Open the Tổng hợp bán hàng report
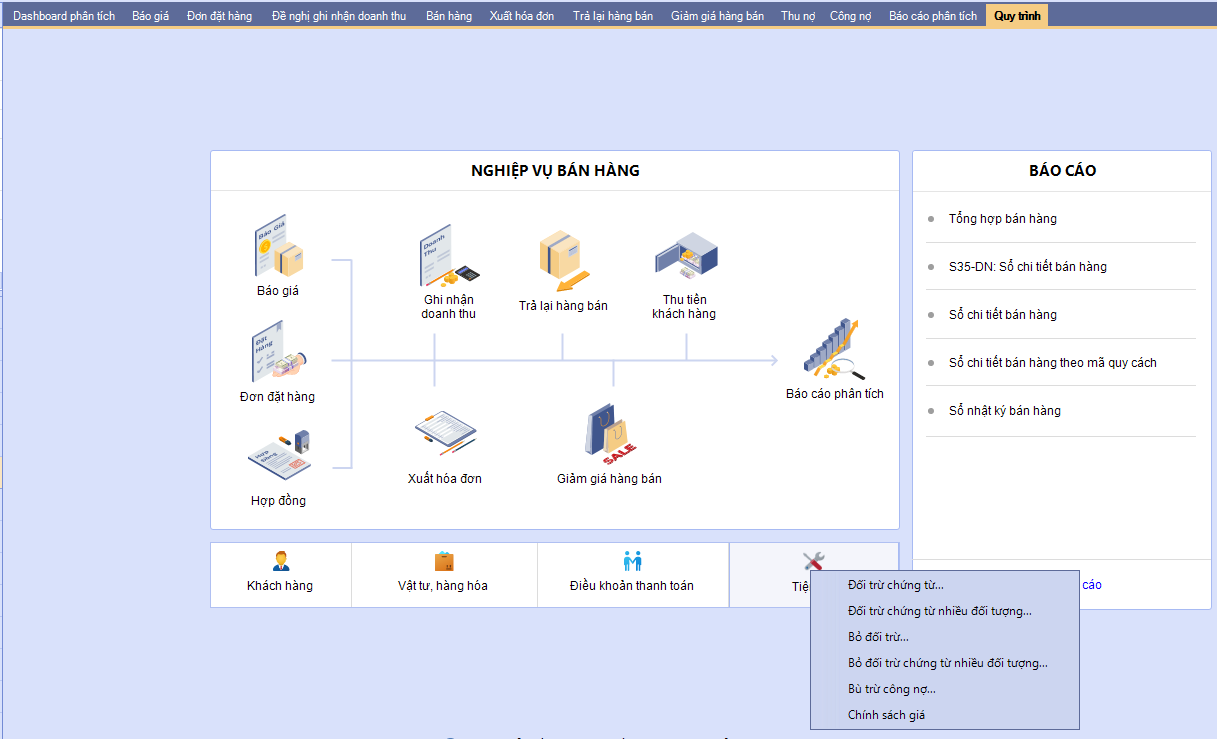 pos(1002,219)
